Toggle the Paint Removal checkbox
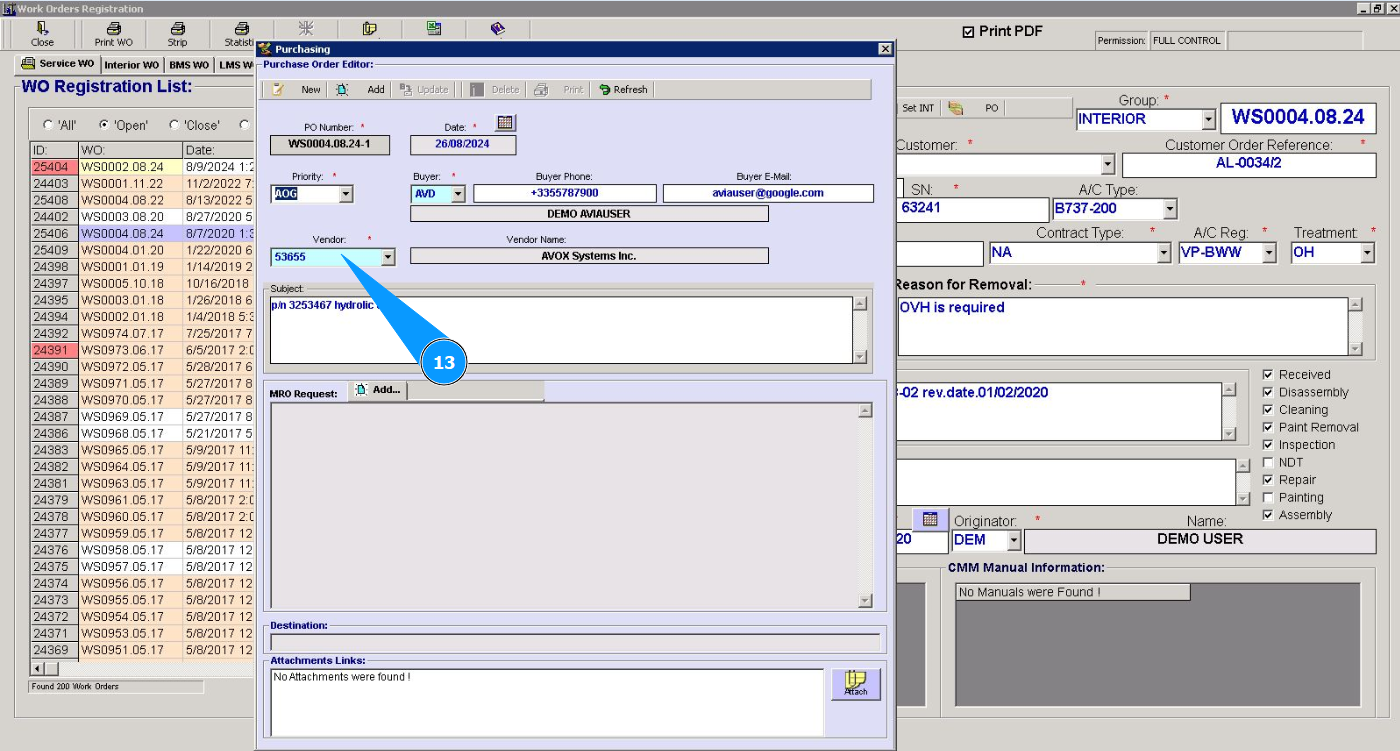1400x751 pixels. point(1268,427)
